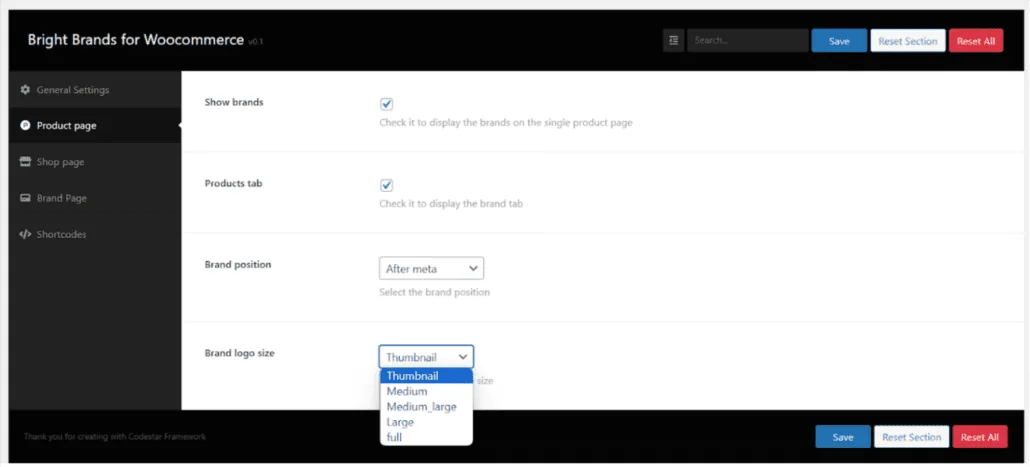The image size is (1030, 467).
Task: Switch to the Brand Page section
Action: pos(95,198)
